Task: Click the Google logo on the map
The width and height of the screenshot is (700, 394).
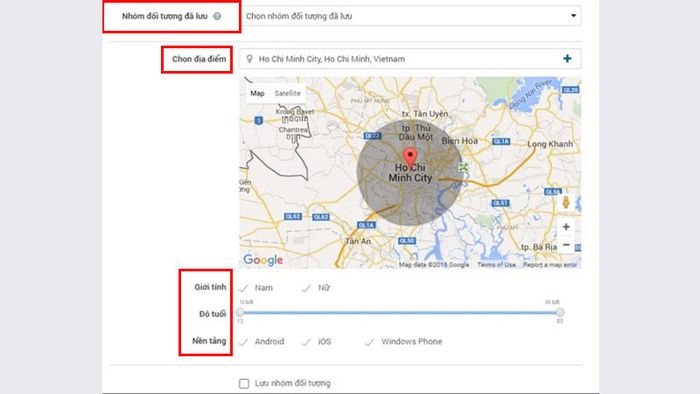Action: click(x=263, y=260)
